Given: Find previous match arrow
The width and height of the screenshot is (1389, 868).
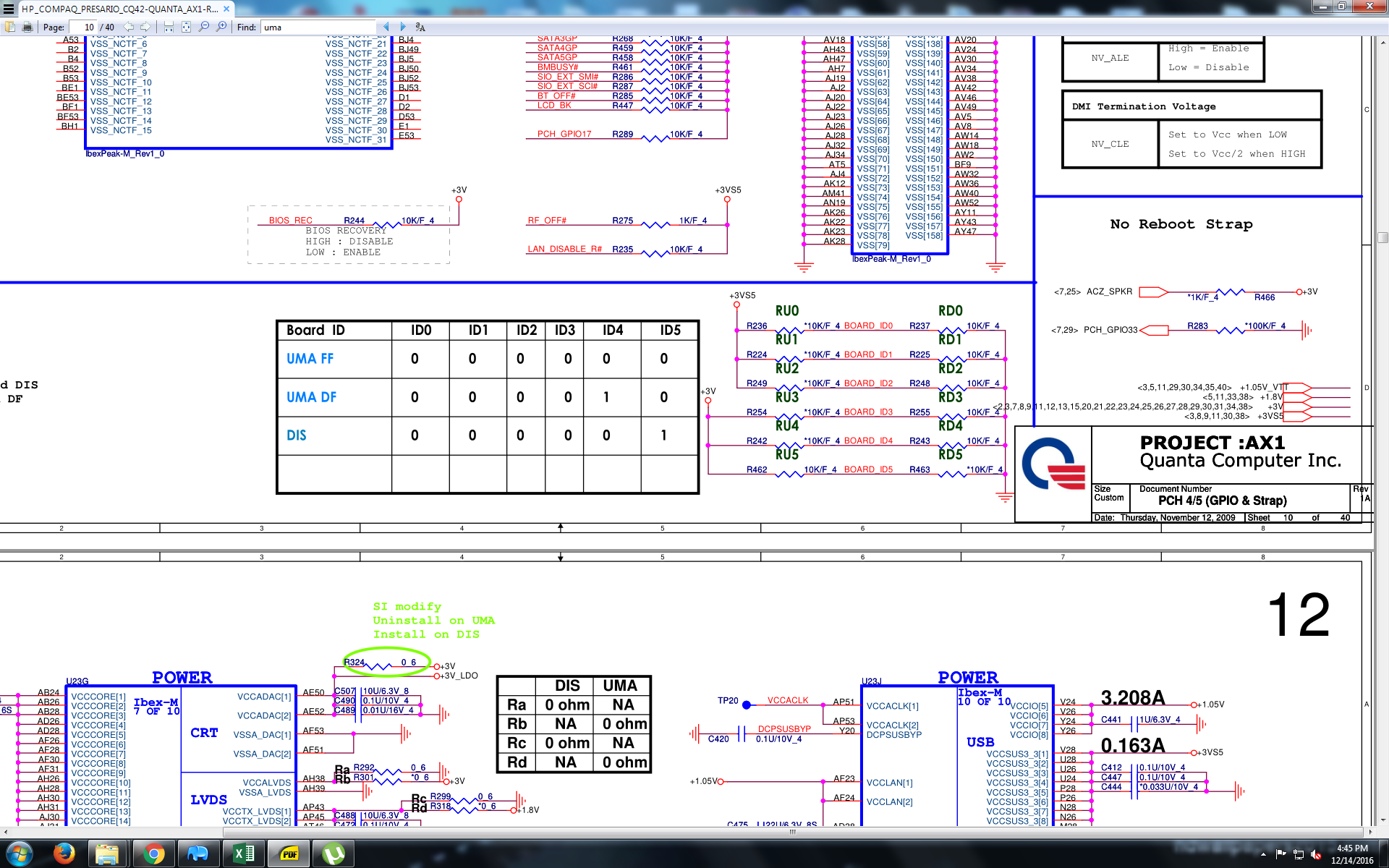Looking at the screenshot, I should (386, 27).
